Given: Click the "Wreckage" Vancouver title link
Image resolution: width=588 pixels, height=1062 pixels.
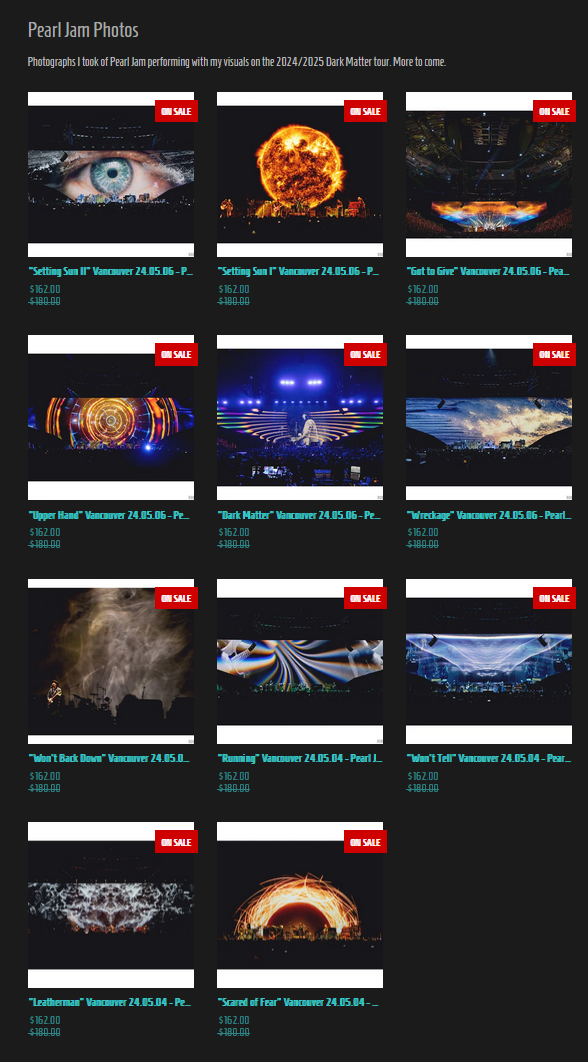Looking at the screenshot, I should tap(488, 515).
